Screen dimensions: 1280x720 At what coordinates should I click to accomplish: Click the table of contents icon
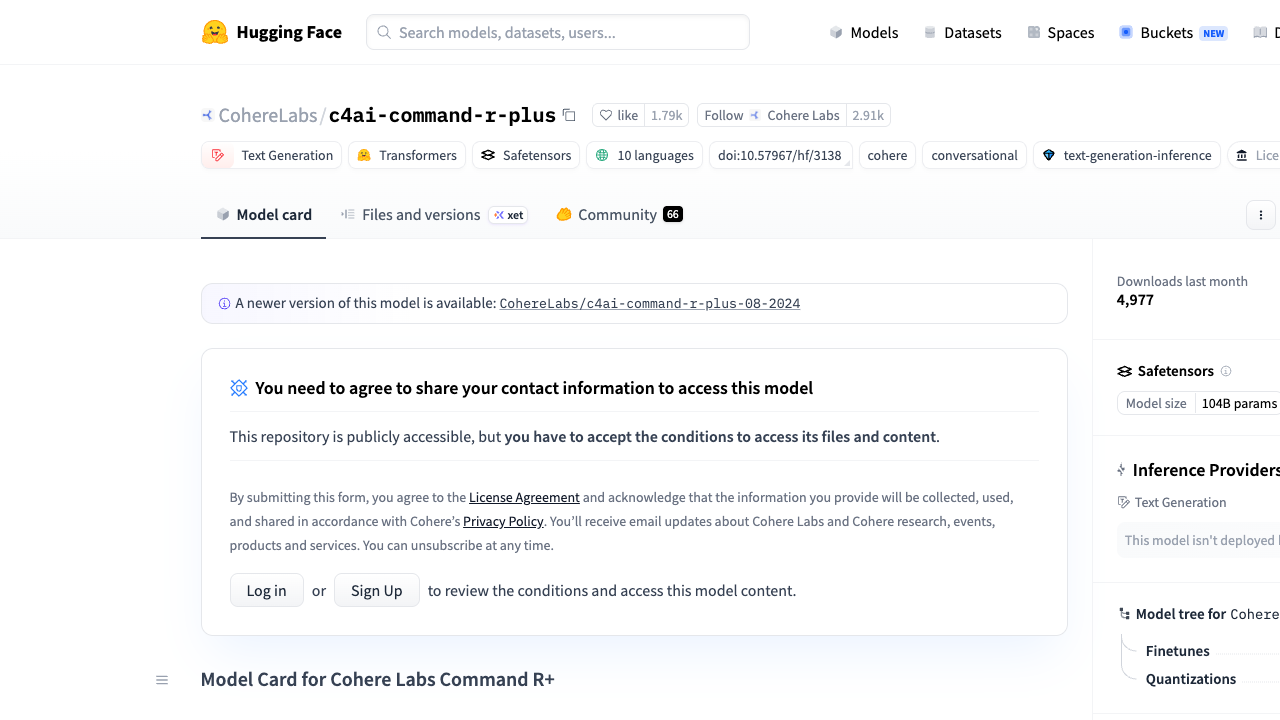point(162,680)
